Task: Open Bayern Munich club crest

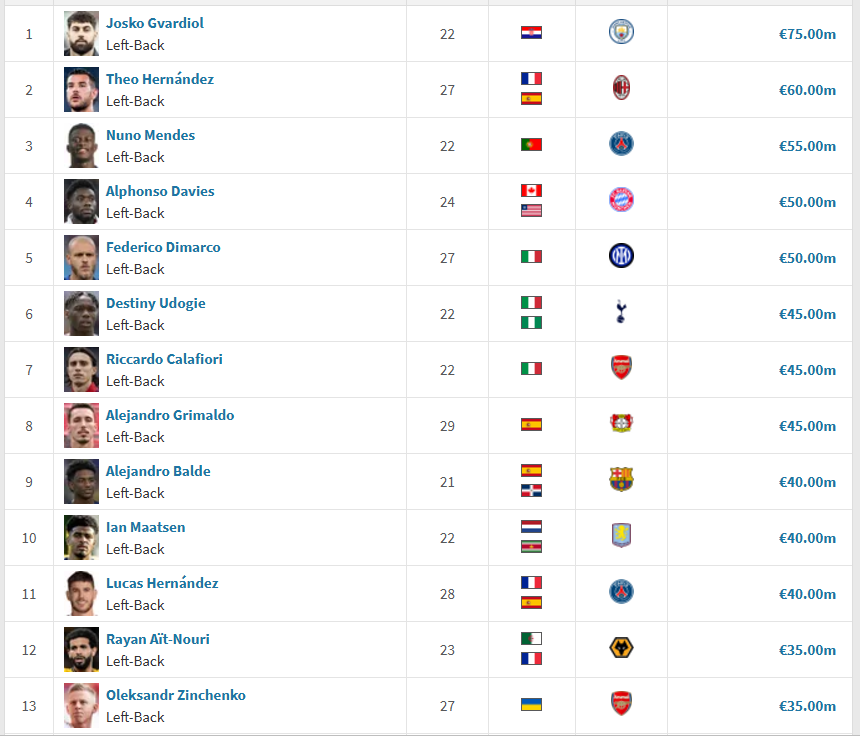Action: pos(621,200)
